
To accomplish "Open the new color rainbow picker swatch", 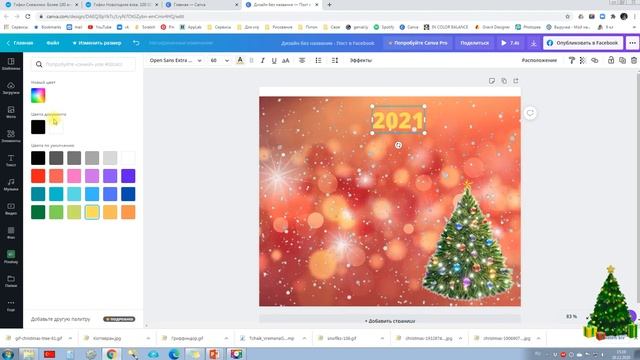I will (38, 96).
